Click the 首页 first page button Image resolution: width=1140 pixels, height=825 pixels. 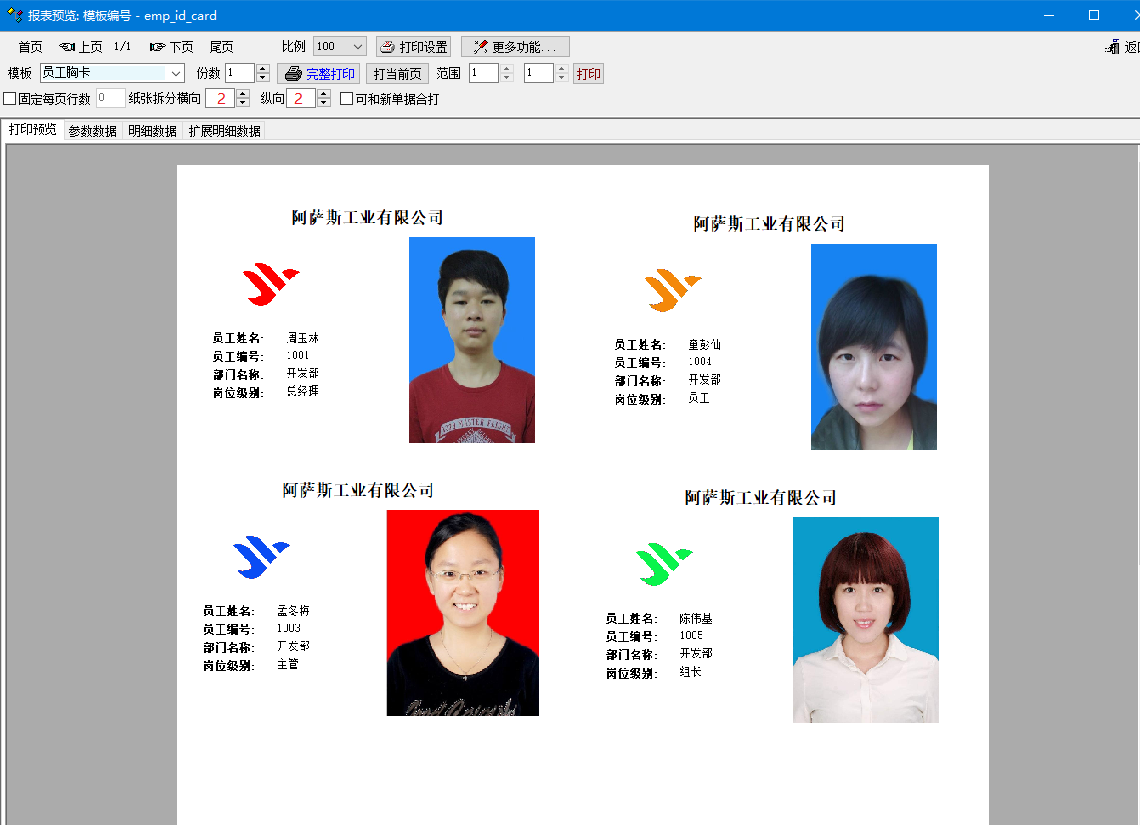[x=30, y=47]
